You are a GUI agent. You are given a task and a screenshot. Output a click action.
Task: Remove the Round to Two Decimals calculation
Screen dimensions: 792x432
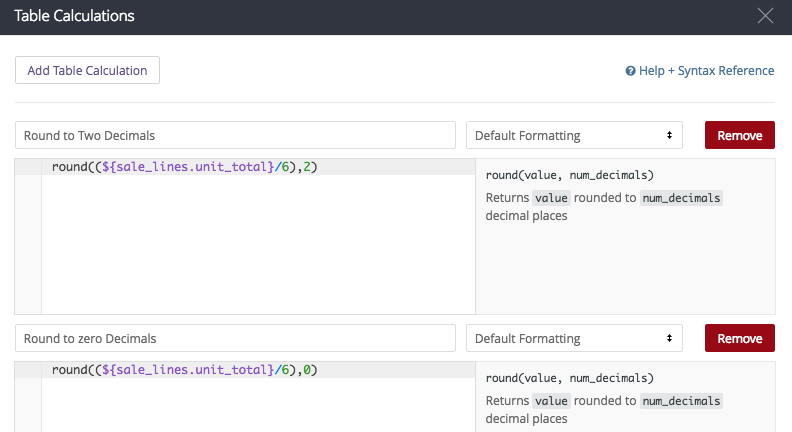point(739,135)
